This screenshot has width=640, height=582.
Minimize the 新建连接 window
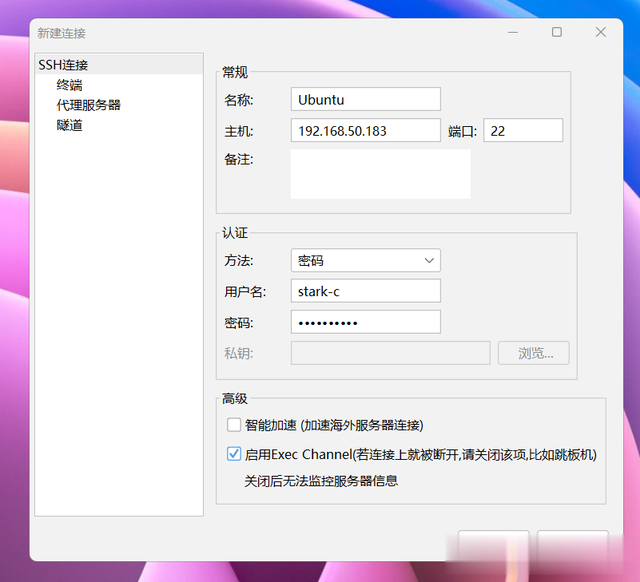coord(513,32)
